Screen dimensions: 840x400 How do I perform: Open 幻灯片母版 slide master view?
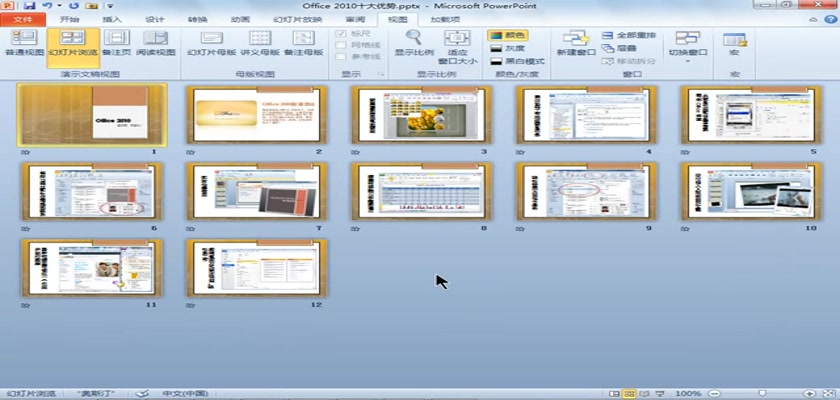[212, 43]
